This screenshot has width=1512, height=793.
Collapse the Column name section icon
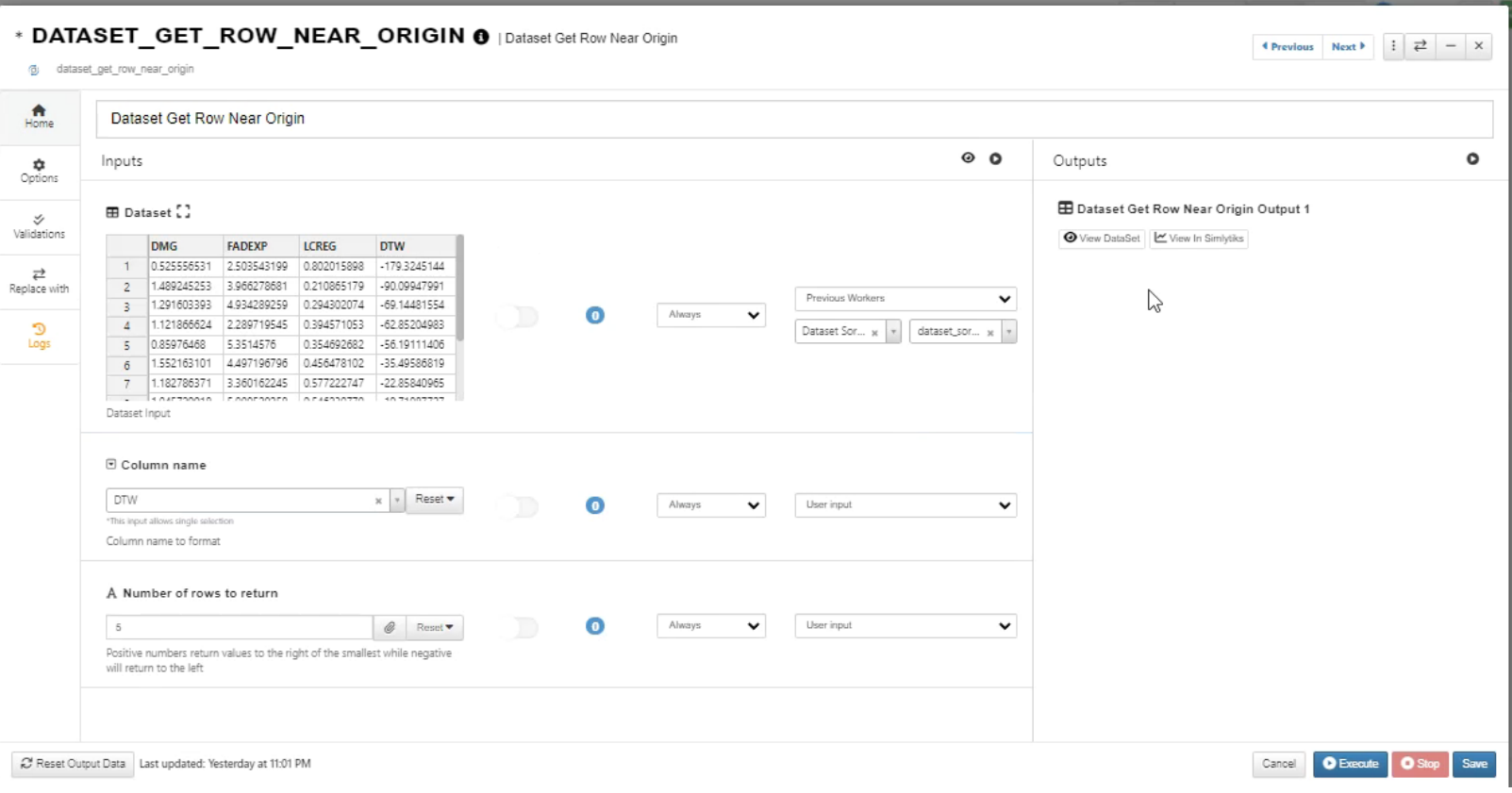111,464
